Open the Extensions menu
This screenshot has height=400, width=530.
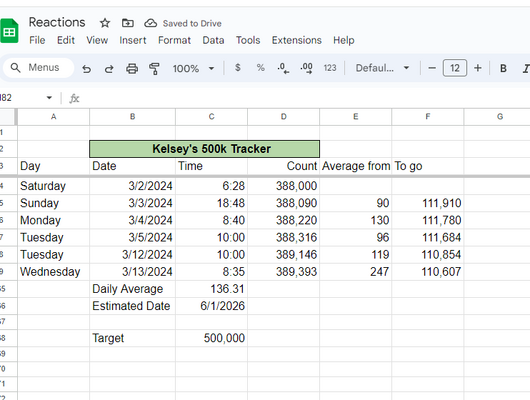(296, 40)
